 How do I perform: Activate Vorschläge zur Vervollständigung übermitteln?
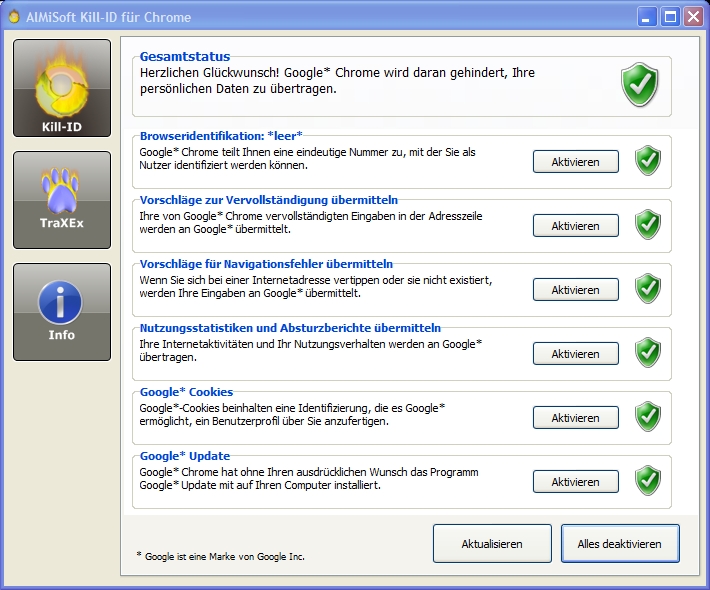point(576,225)
